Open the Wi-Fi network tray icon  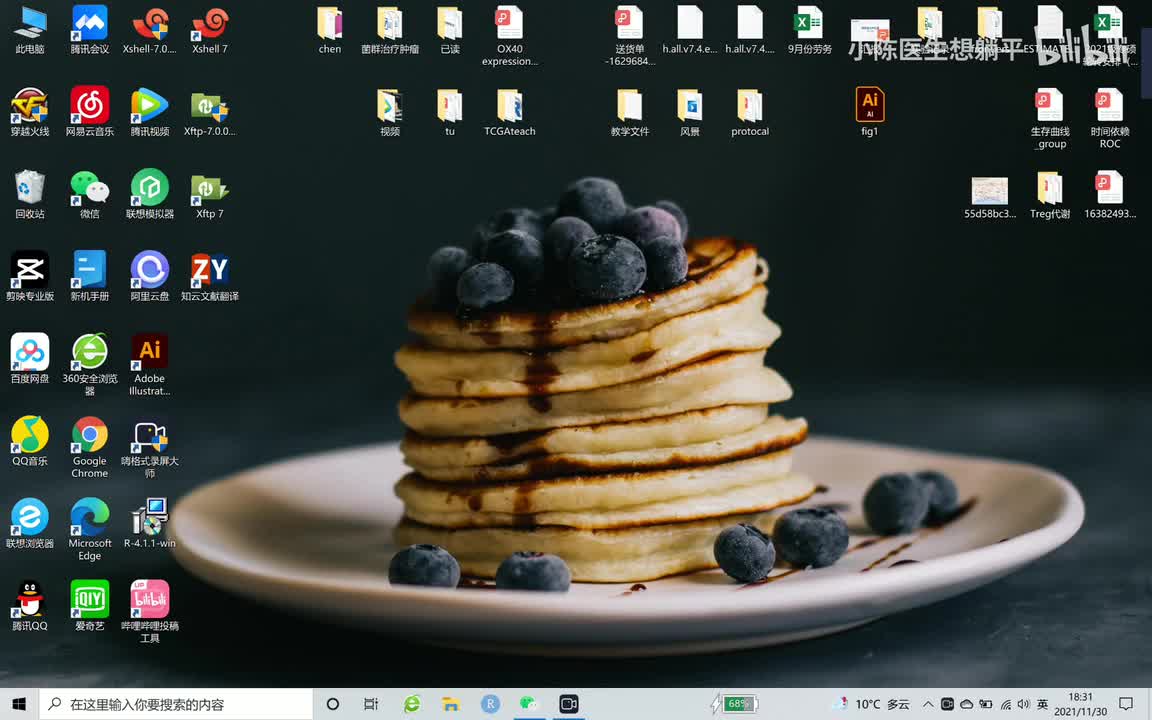[x=1005, y=704]
